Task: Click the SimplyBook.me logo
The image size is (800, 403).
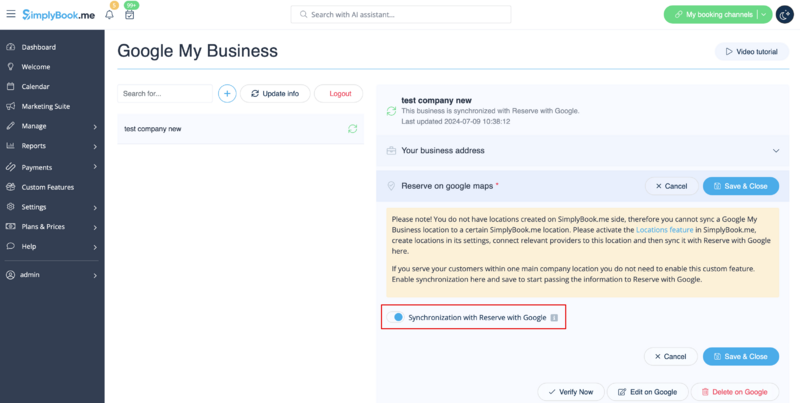Action: 59,14
